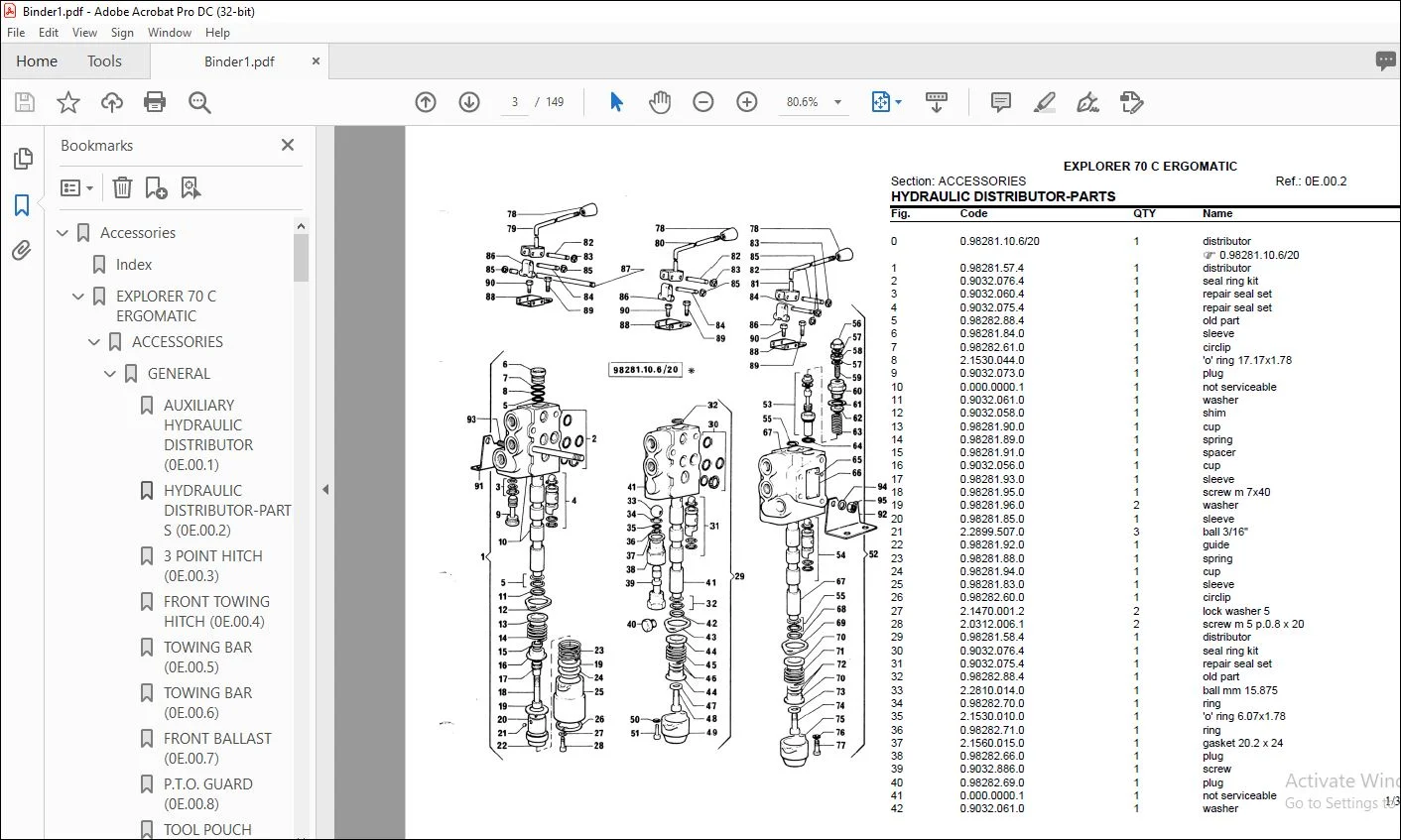
Task: Close the Bookmarks panel
Action: (x=288, y=145)
